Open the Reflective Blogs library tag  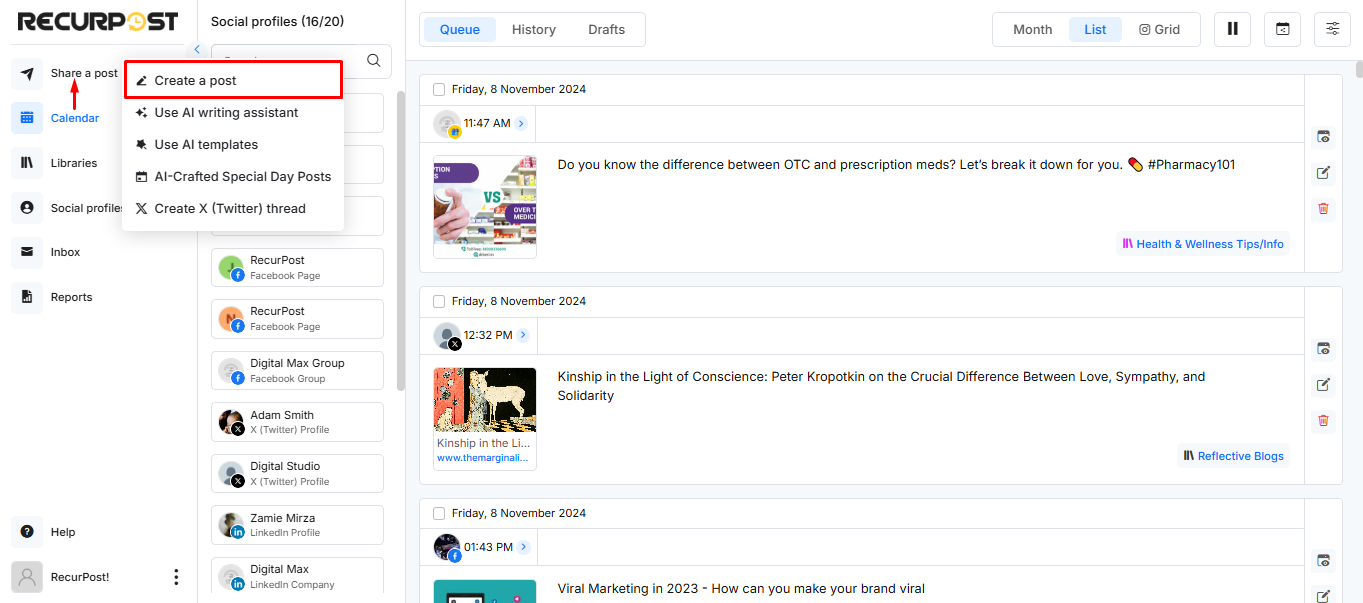tap(1233, 456)
